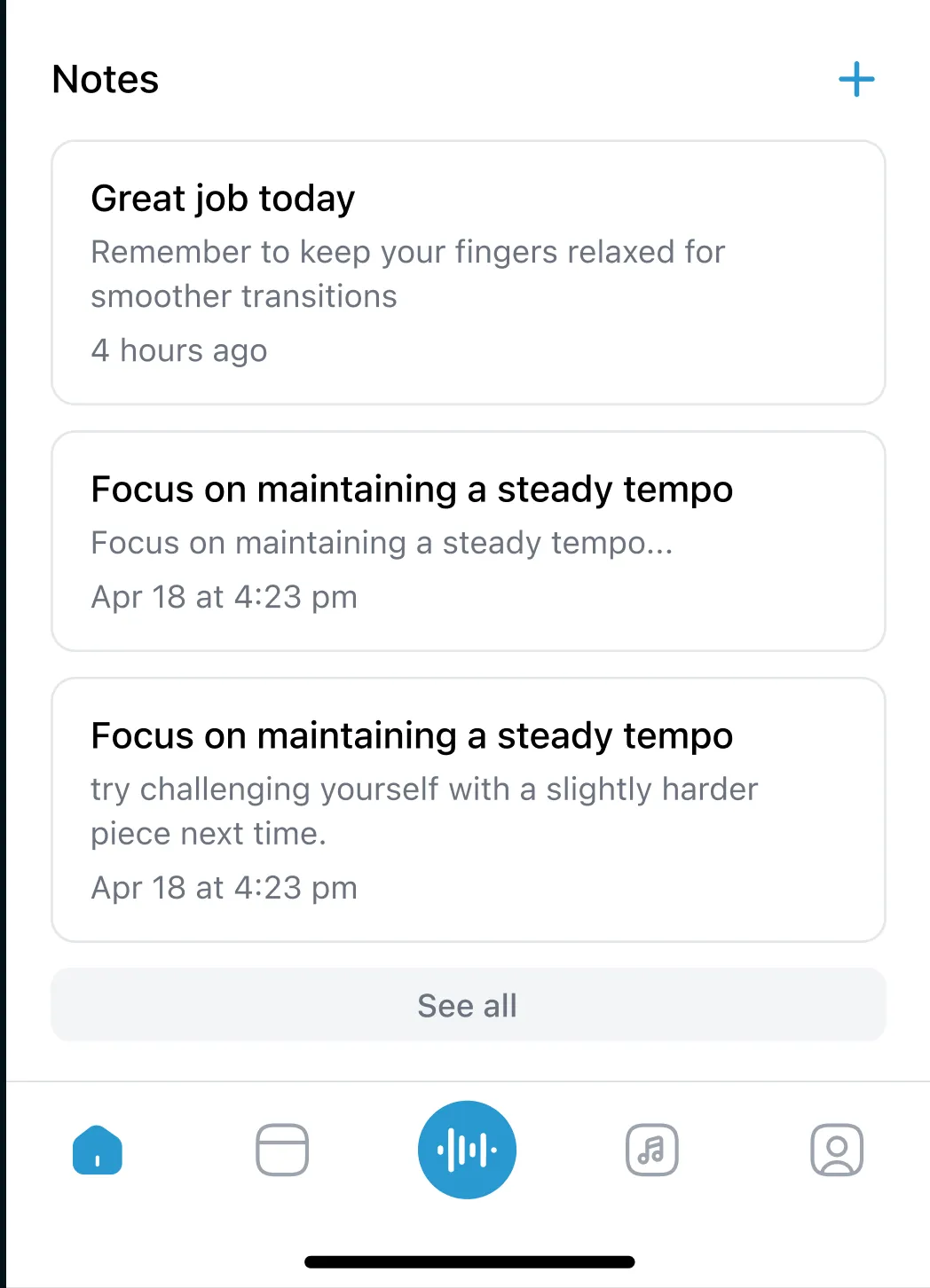Click the See all button

469,1005
